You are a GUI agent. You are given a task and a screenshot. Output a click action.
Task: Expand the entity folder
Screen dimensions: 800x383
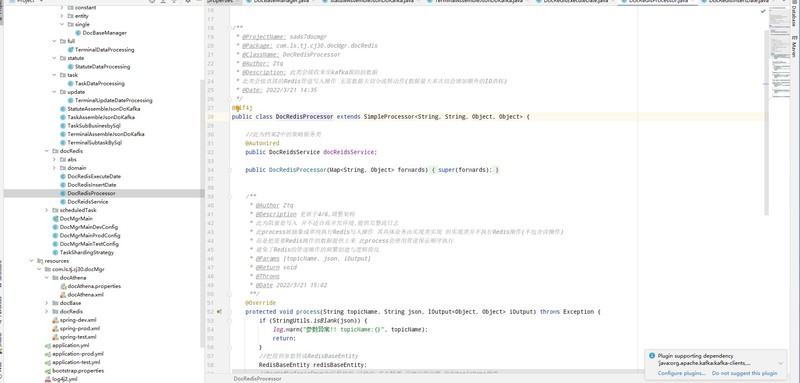(62, 16)
